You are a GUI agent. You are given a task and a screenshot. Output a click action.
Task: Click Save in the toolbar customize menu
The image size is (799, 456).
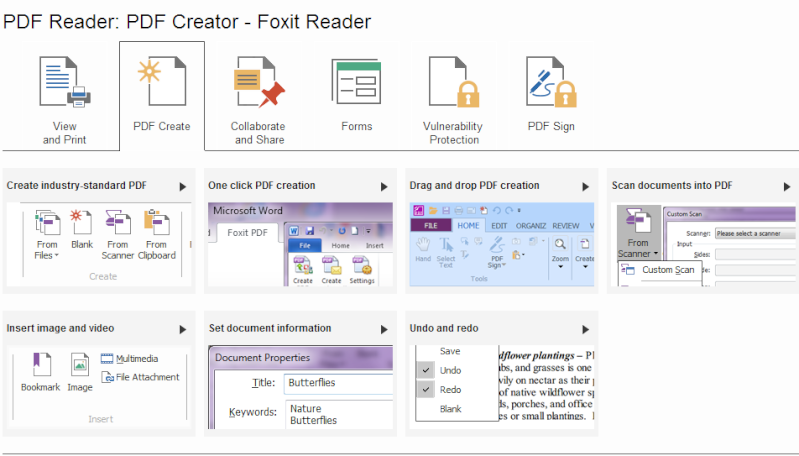point(450,351)
